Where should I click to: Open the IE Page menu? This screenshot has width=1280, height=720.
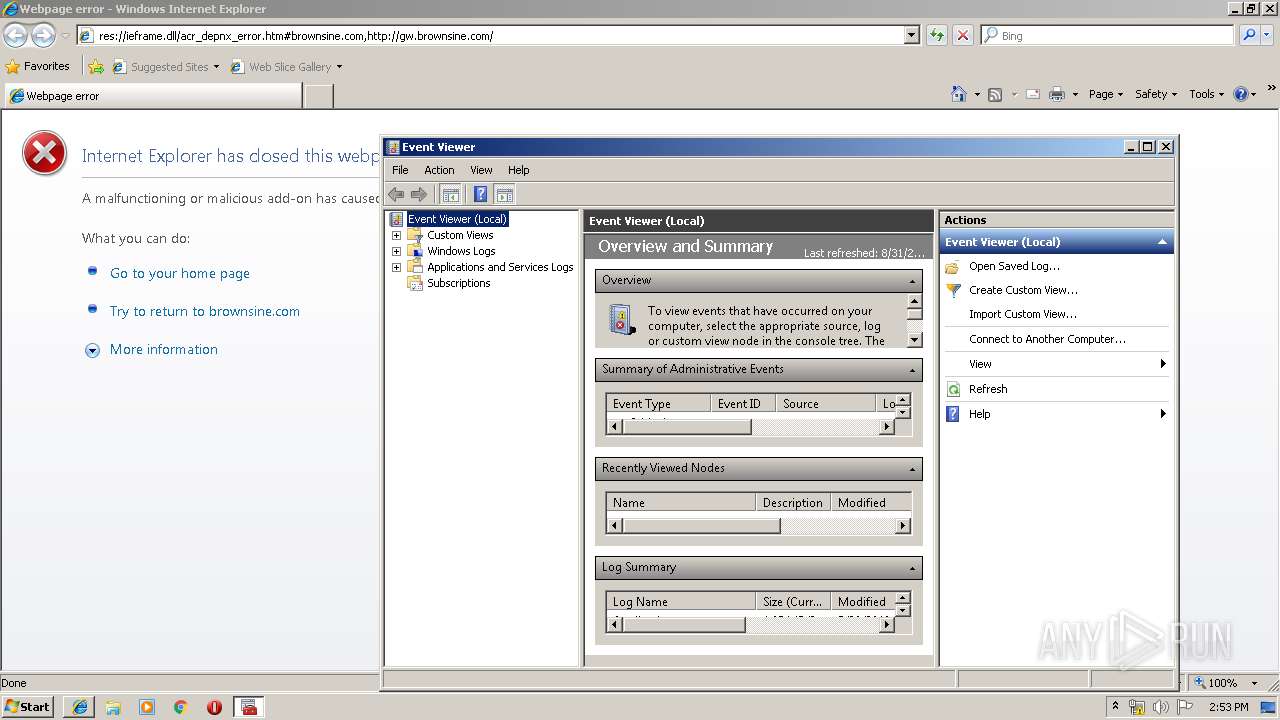click(1105, 94)
